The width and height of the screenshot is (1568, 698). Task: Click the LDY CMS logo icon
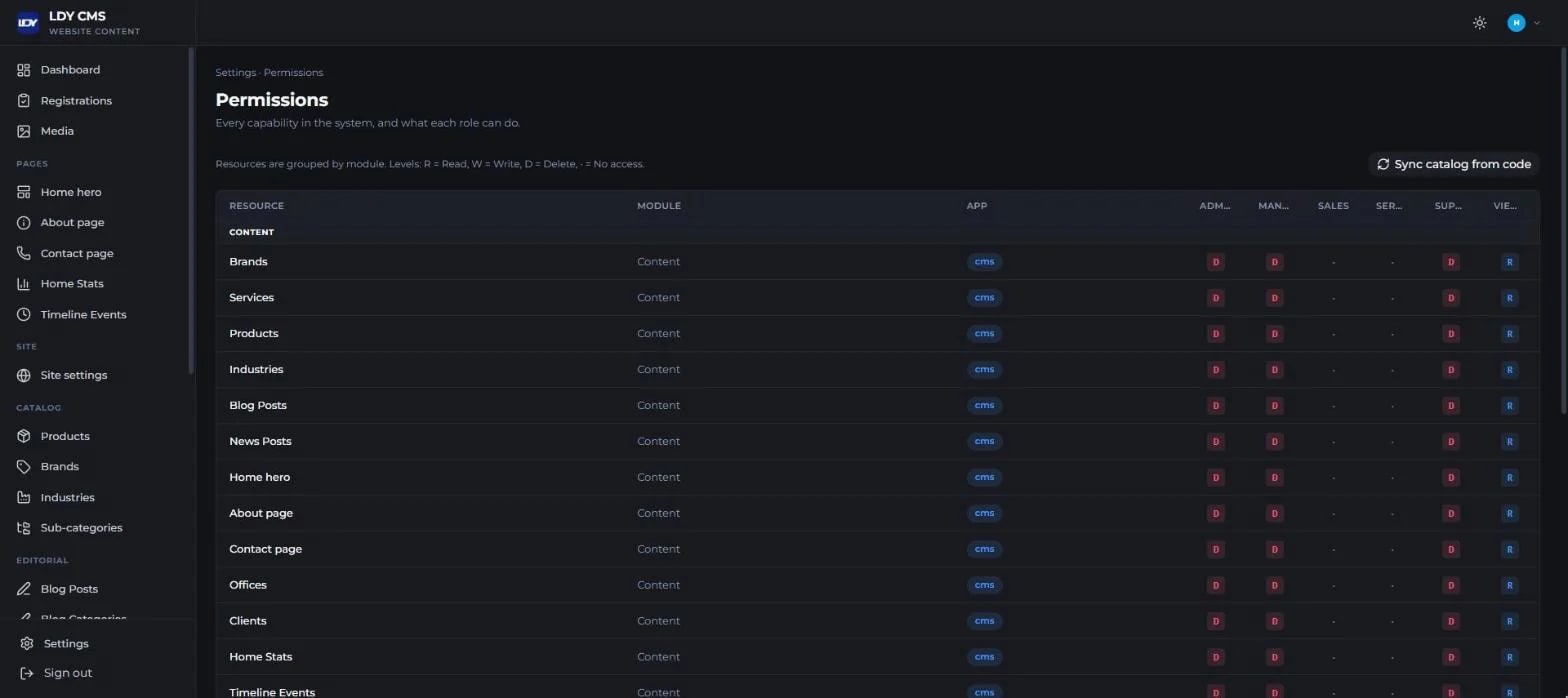27,22
